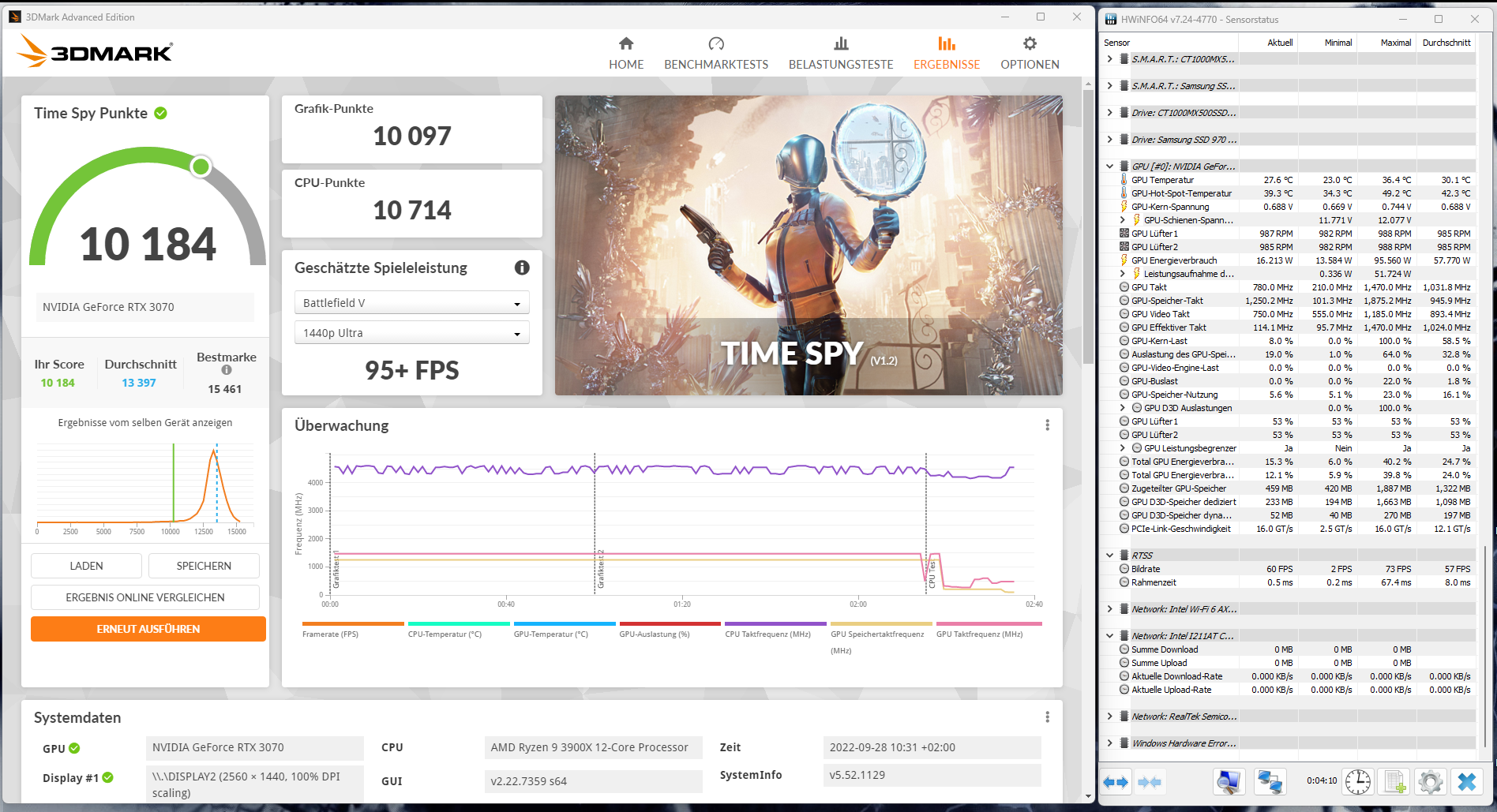Click the circle icon of Bildrate row

point(1124,569)
